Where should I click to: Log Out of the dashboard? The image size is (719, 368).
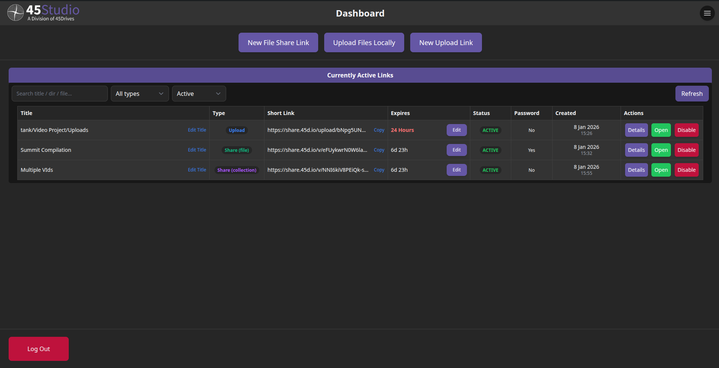pos(39,349)
